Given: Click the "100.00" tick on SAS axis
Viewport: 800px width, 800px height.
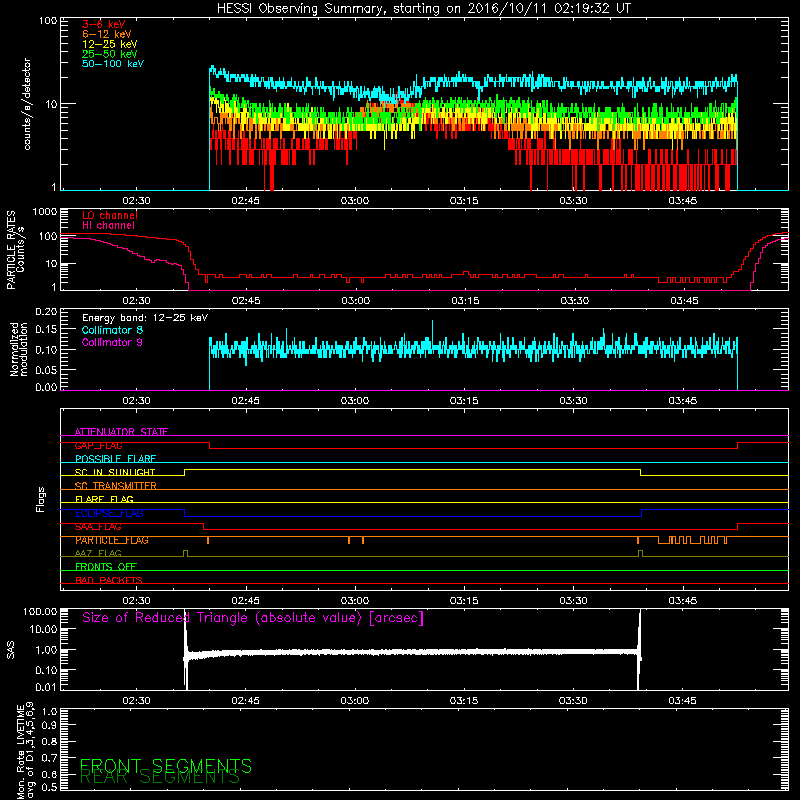Looking at the screenshot, I should tap(40, 612).
